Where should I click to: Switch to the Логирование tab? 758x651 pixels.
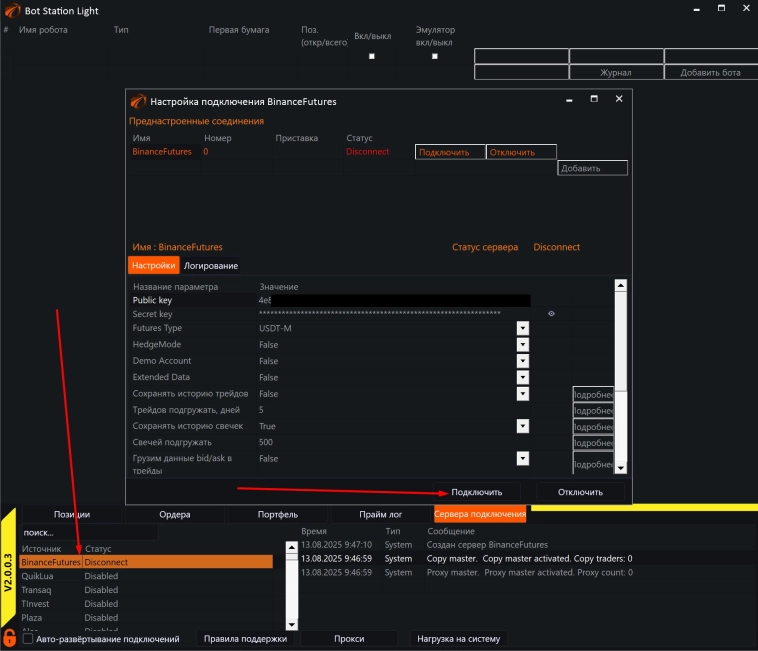(211, 266)
